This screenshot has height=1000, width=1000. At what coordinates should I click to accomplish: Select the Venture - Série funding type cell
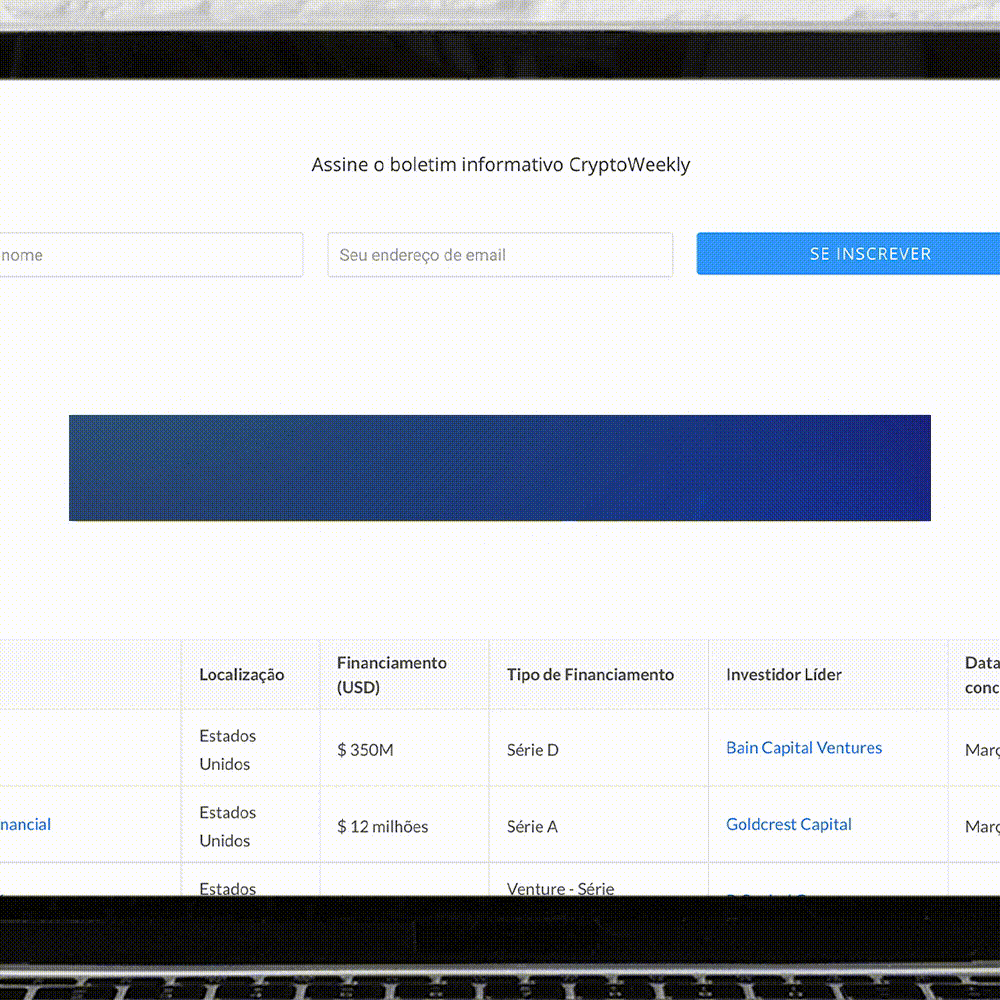click(560, 887)
